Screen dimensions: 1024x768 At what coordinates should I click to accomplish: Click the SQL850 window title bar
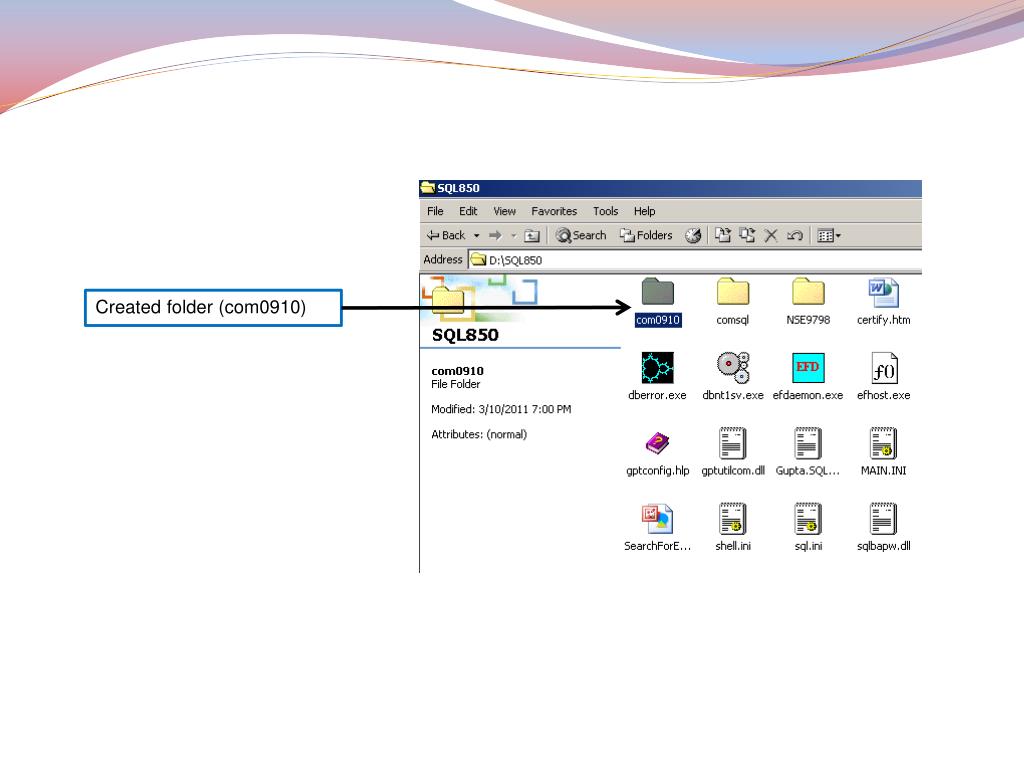670,188
